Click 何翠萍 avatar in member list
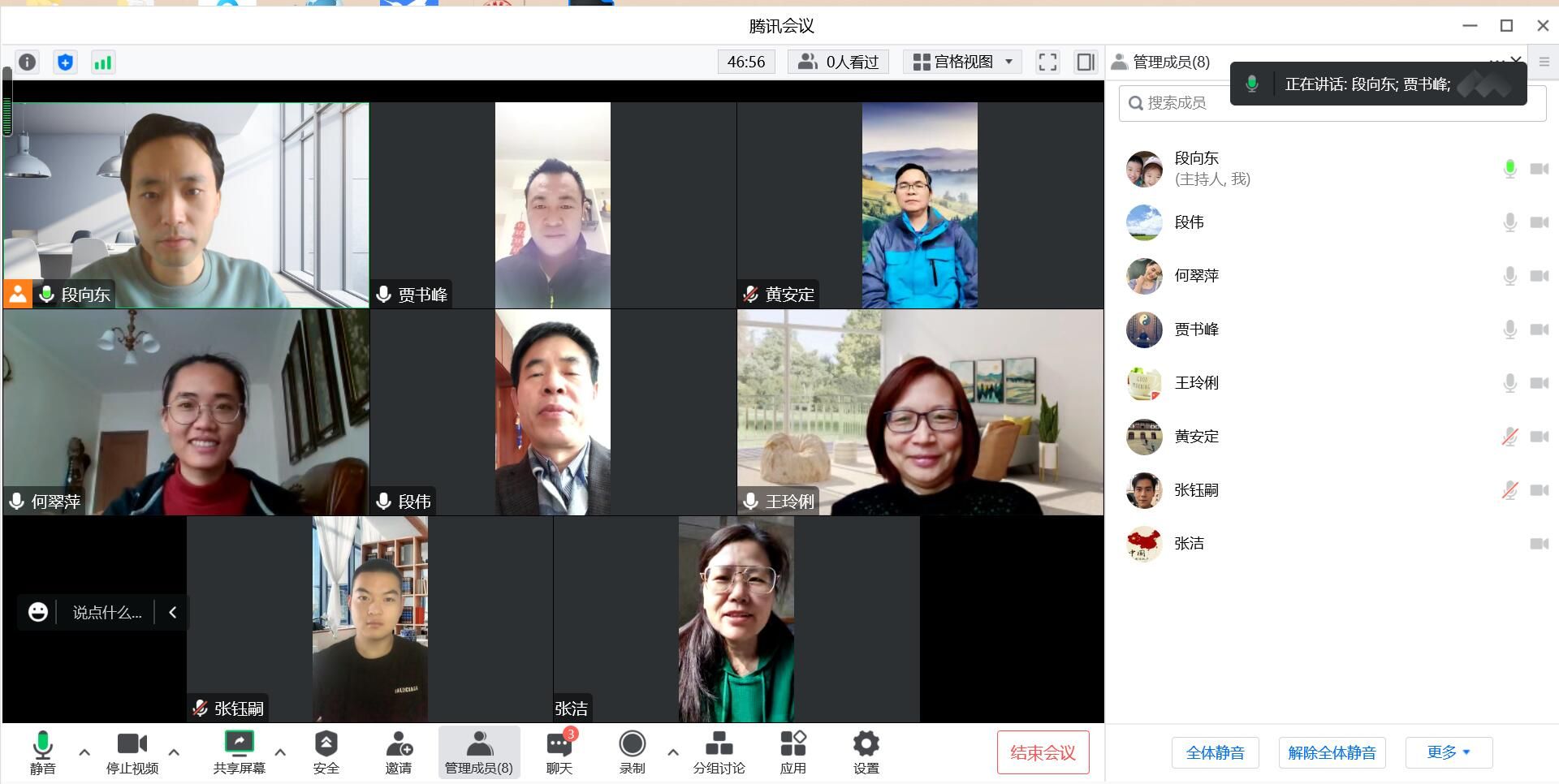The height and width of the screenshot is (784, 1559). tap(1144, 276)
